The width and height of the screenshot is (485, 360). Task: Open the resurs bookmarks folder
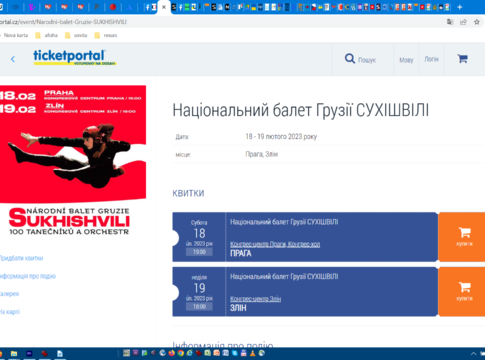(x=106, y=35)
